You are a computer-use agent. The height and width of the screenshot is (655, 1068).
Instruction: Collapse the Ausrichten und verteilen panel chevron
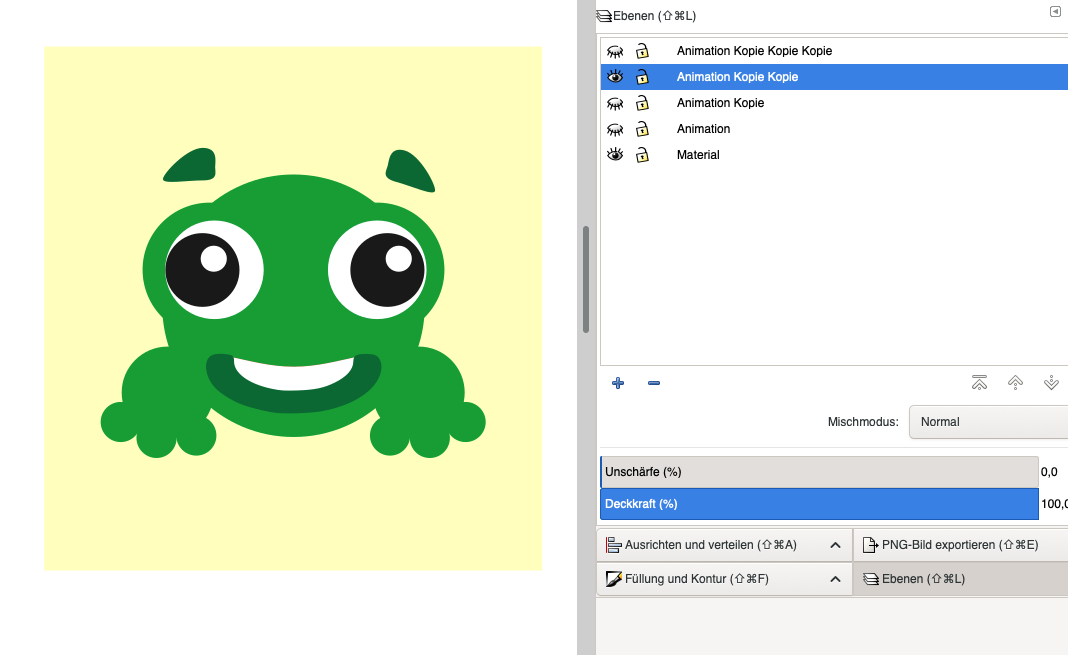pyautogui.click(x=835, y=546)
